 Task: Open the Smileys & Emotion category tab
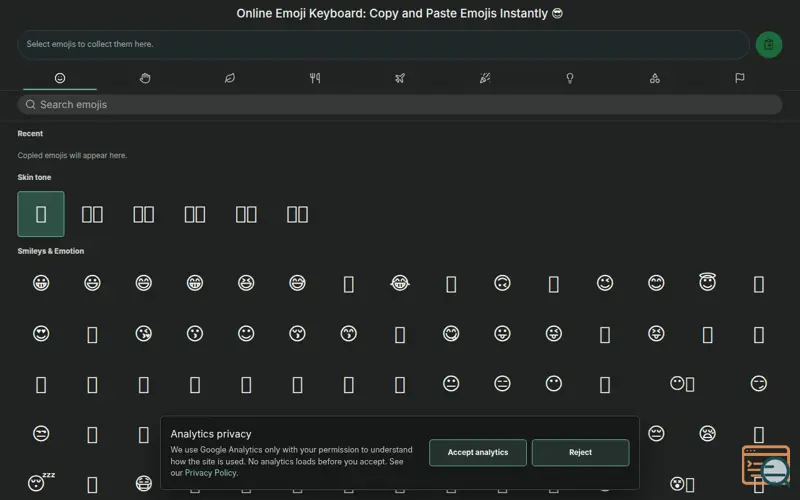coord(60,78)
